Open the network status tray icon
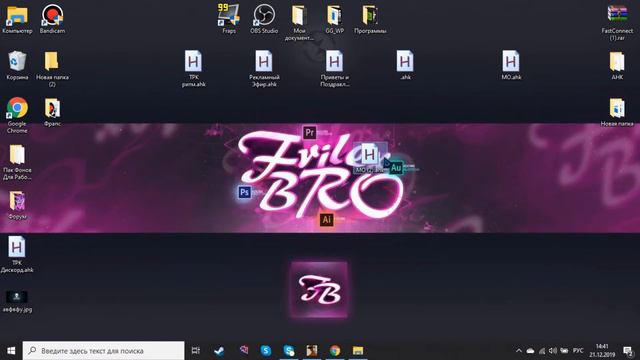This screenshot has height=360, width=640. pos(542,351)
